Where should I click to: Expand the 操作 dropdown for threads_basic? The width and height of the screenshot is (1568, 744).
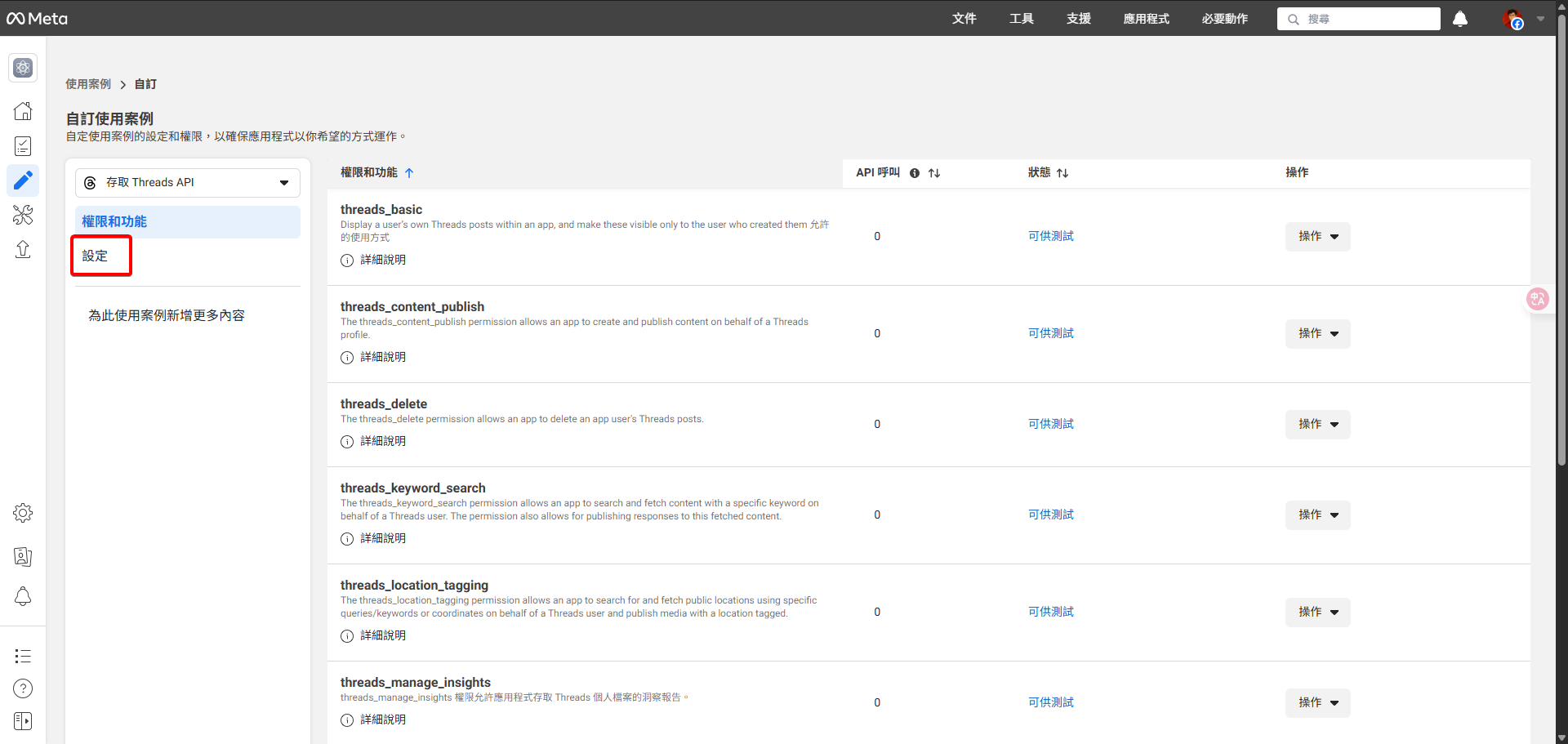(1317, 236)
